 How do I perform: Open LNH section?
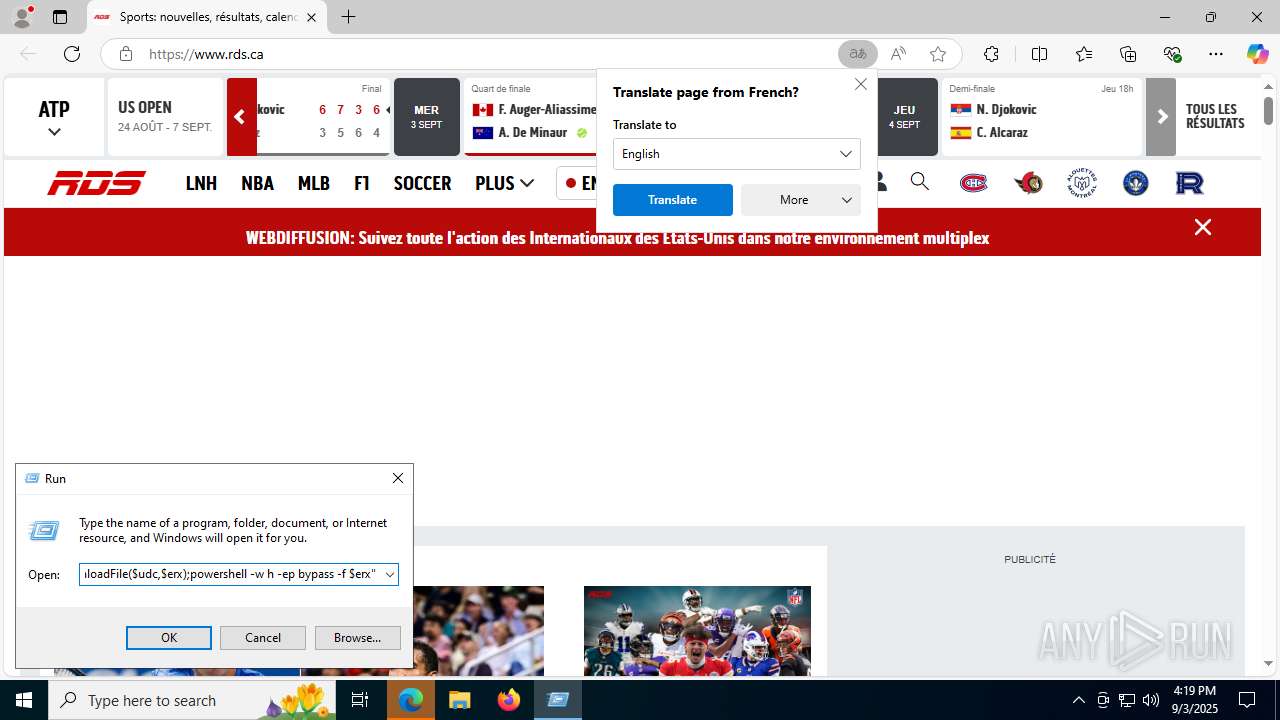tap(201, 183)
